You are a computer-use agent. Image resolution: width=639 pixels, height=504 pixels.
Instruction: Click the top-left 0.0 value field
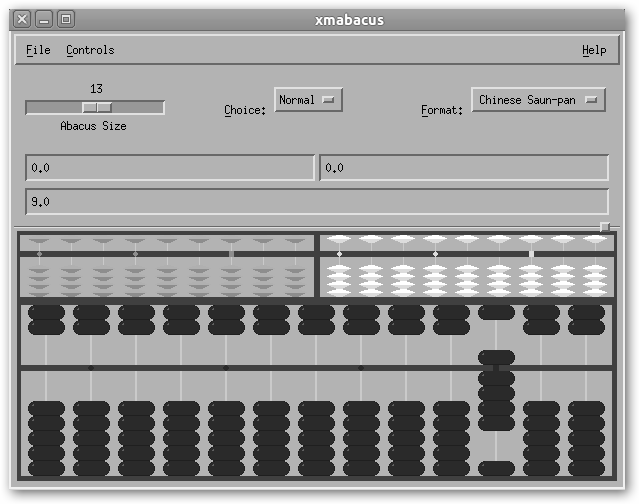pos(170,168)
